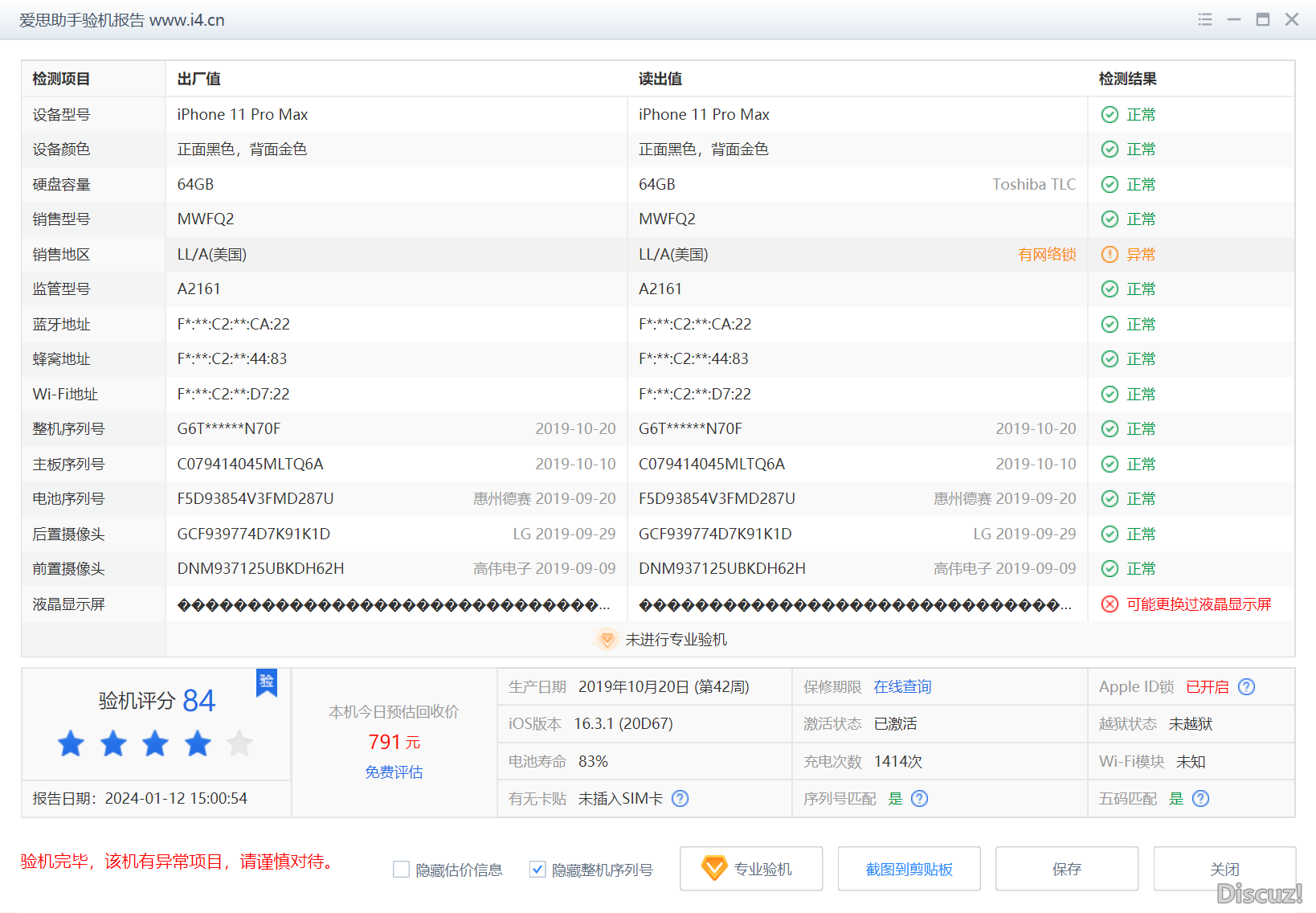Click the orange warning icon for 销售地区 row
1316x913 pixels.
pos(1110,255)
